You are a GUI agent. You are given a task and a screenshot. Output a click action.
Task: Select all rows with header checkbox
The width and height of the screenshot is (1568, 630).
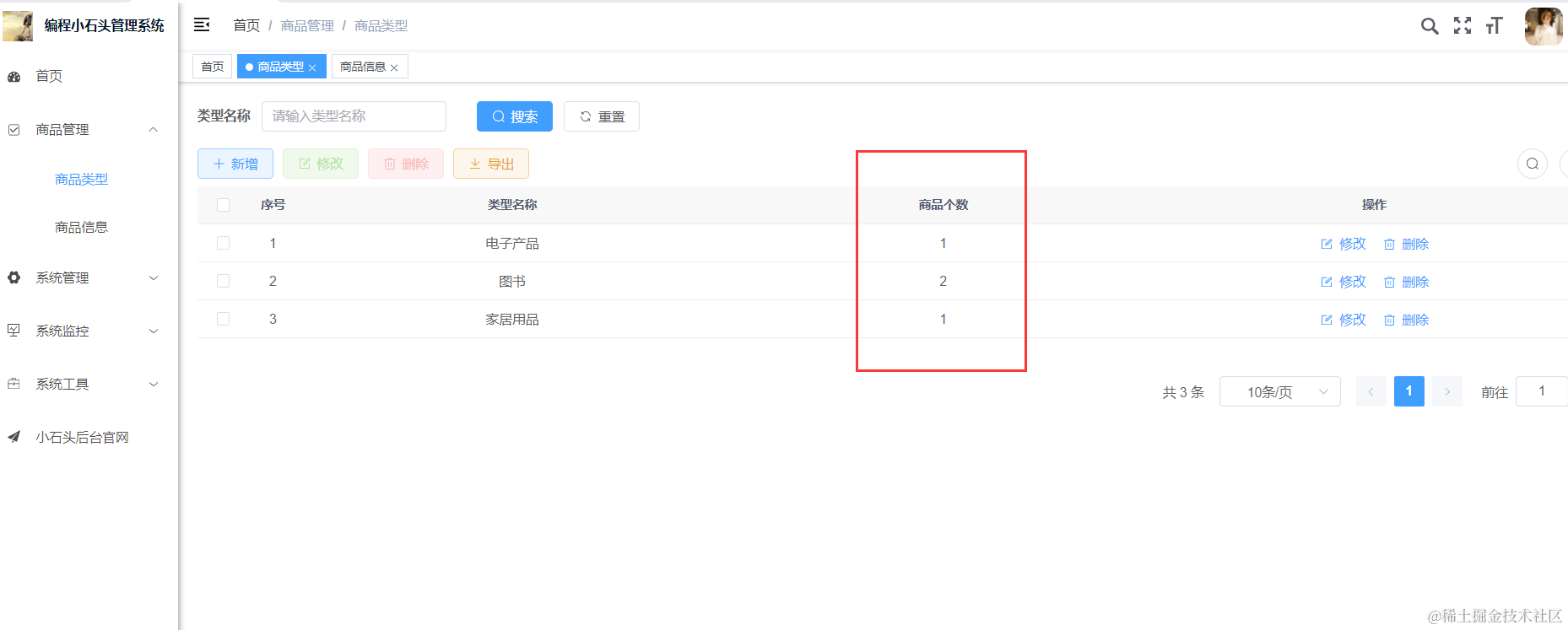223,205
